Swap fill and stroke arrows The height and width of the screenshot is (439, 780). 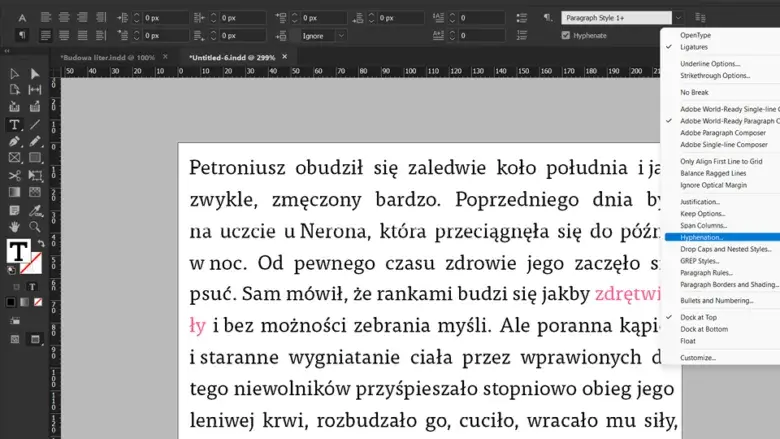point(41,243)
